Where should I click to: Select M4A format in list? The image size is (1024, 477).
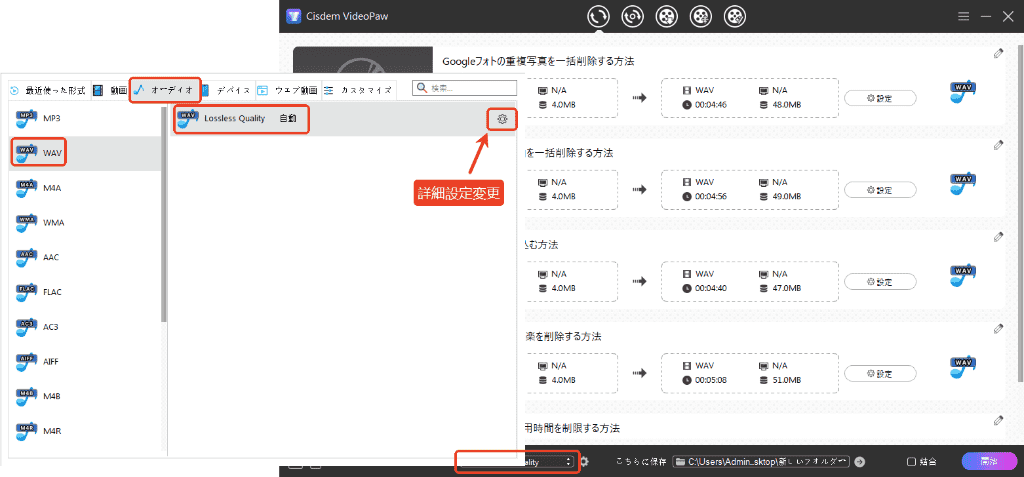coord(85,188)
